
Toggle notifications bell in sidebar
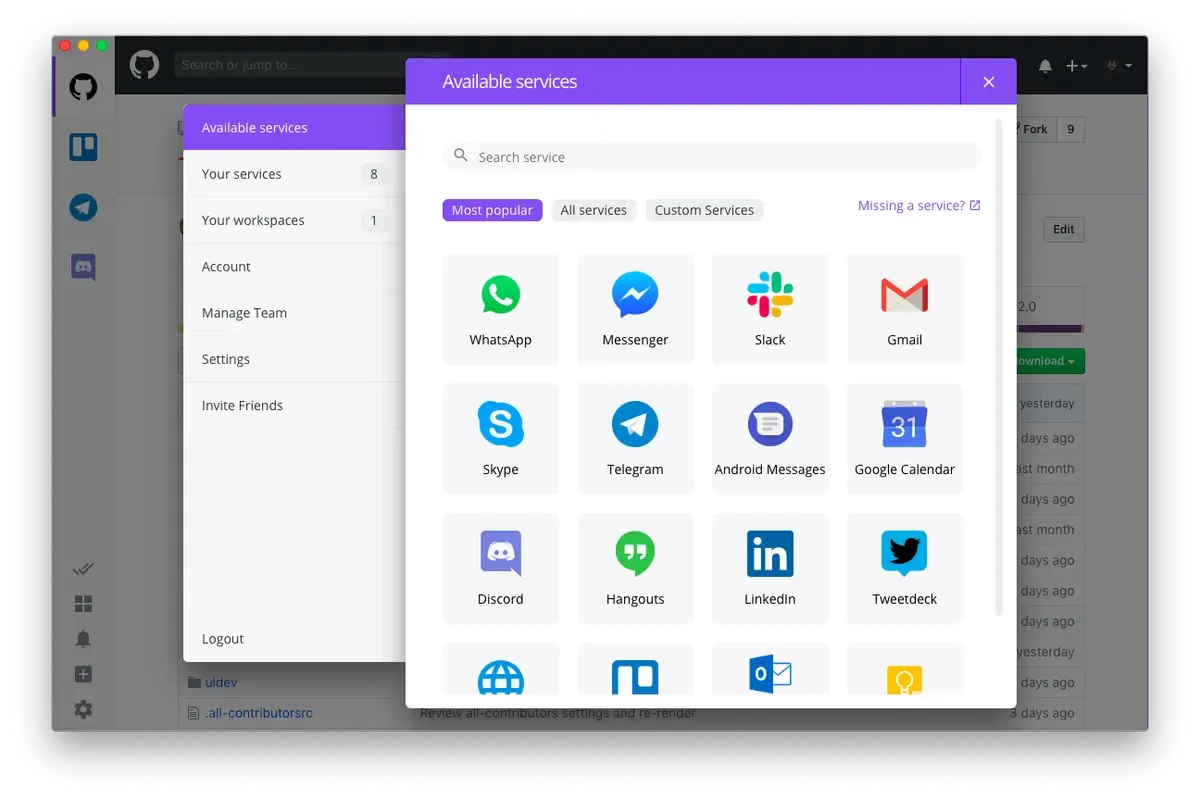click(x=83, y=639)
